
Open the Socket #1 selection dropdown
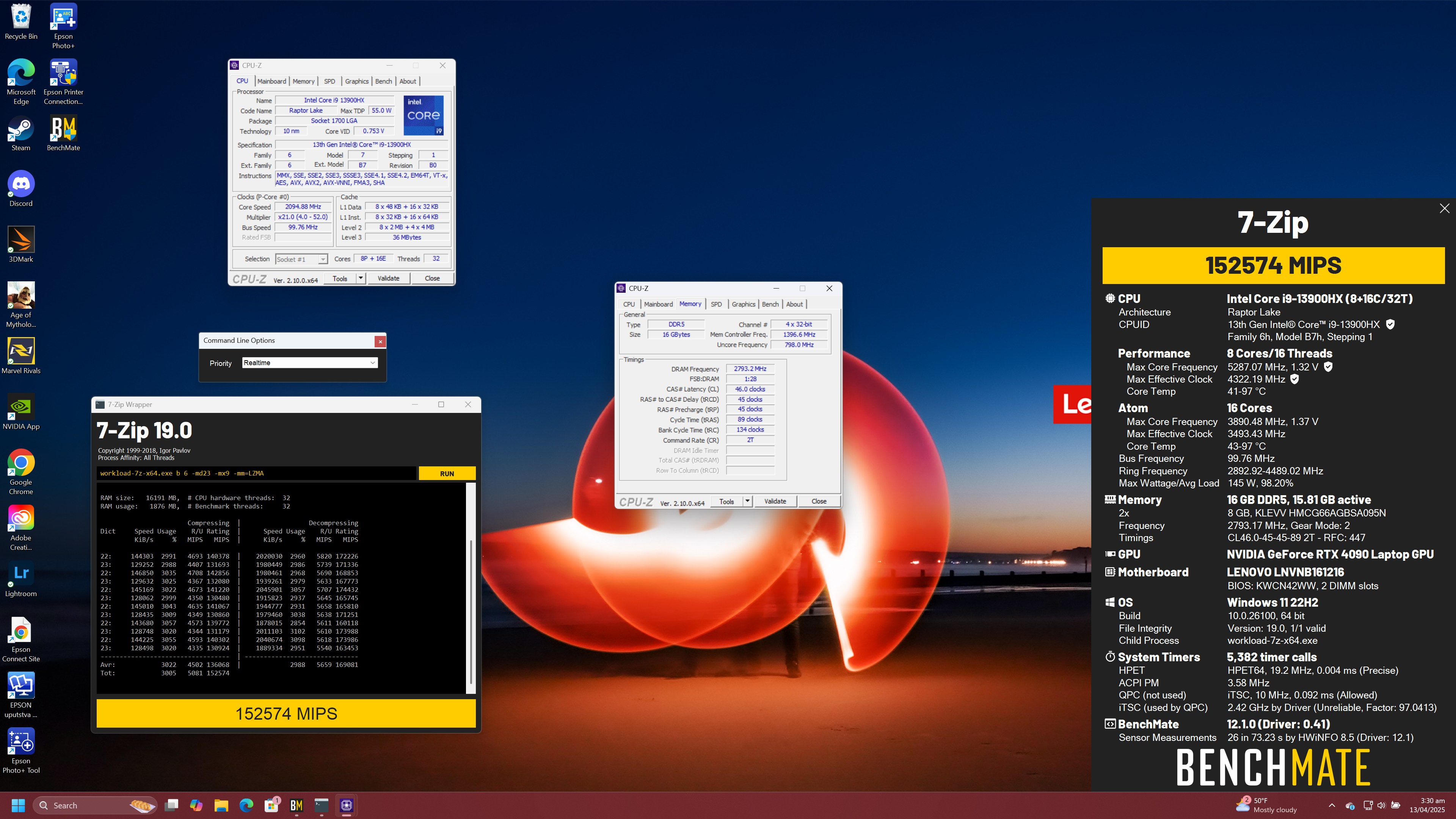(301, 259)
